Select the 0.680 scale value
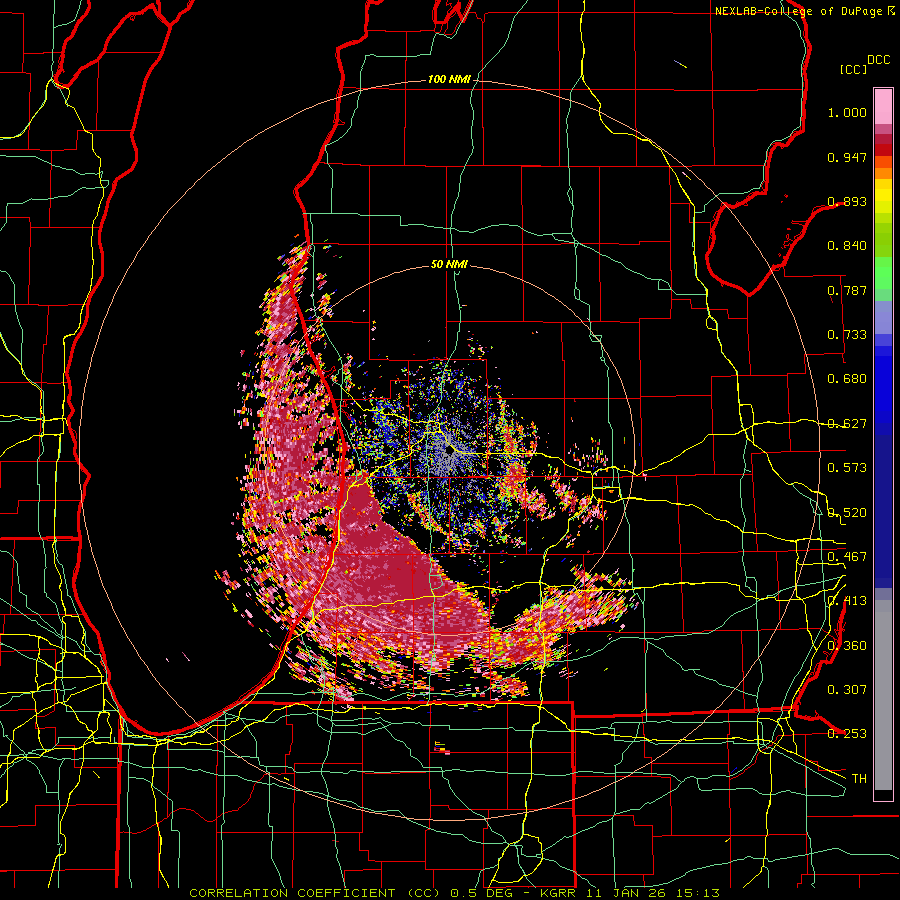Screen dimensions: 900x900 pos(847,379)
